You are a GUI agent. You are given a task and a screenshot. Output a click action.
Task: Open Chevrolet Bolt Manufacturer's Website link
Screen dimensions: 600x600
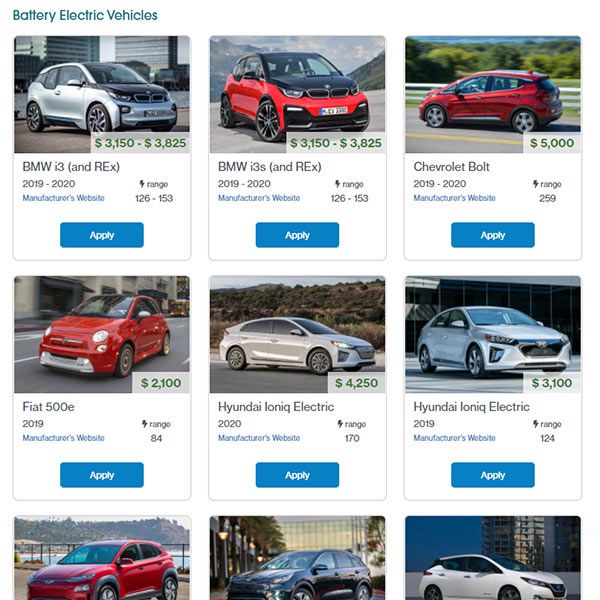click(455, 198)
